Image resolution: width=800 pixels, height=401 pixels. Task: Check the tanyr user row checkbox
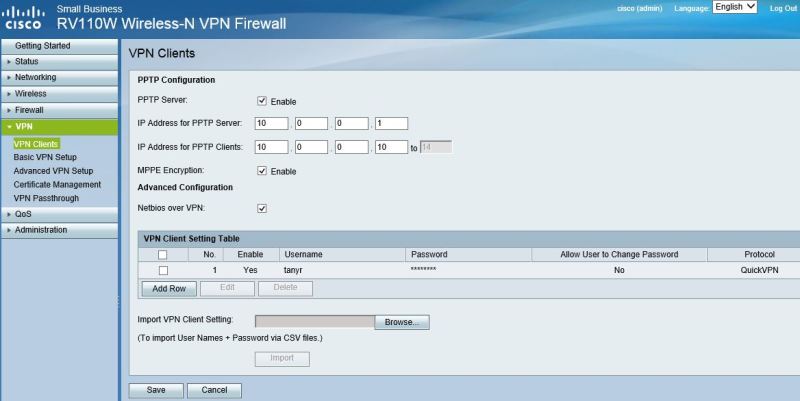coord(163,270)
